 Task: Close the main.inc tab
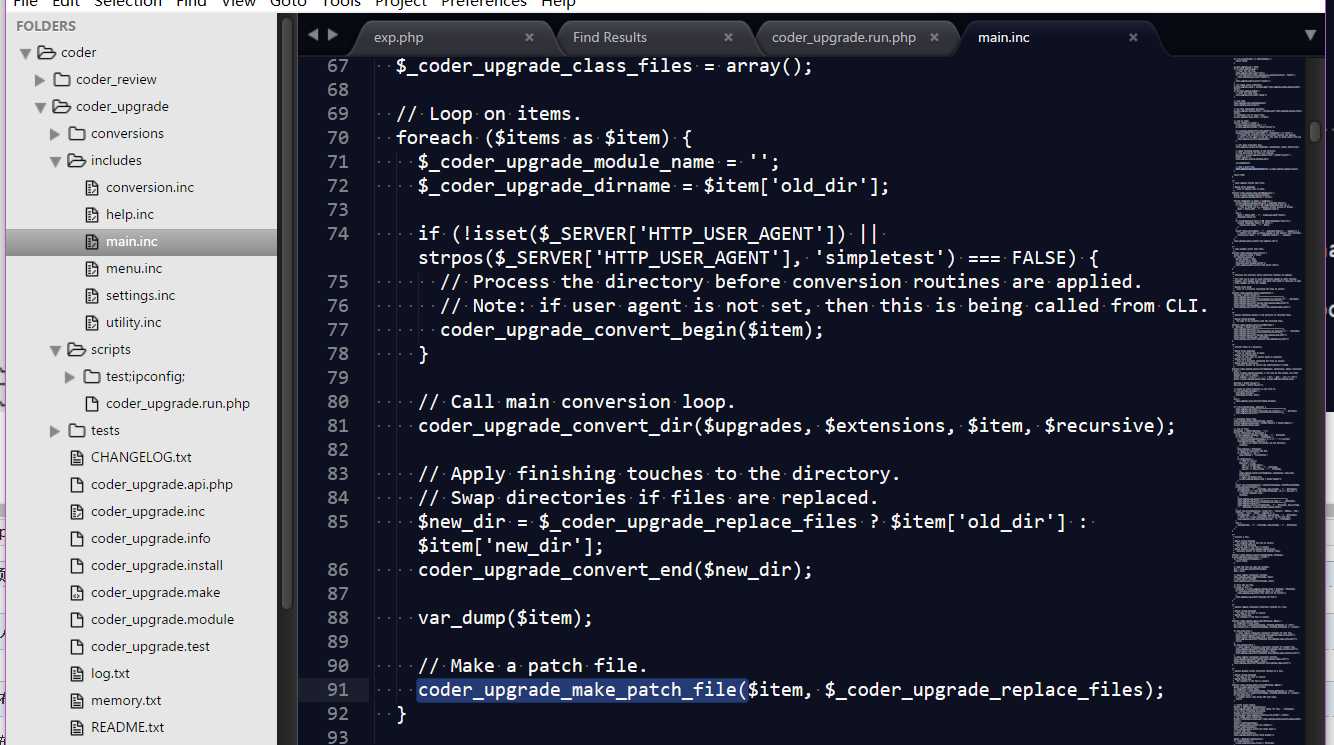click(1133, 37)
